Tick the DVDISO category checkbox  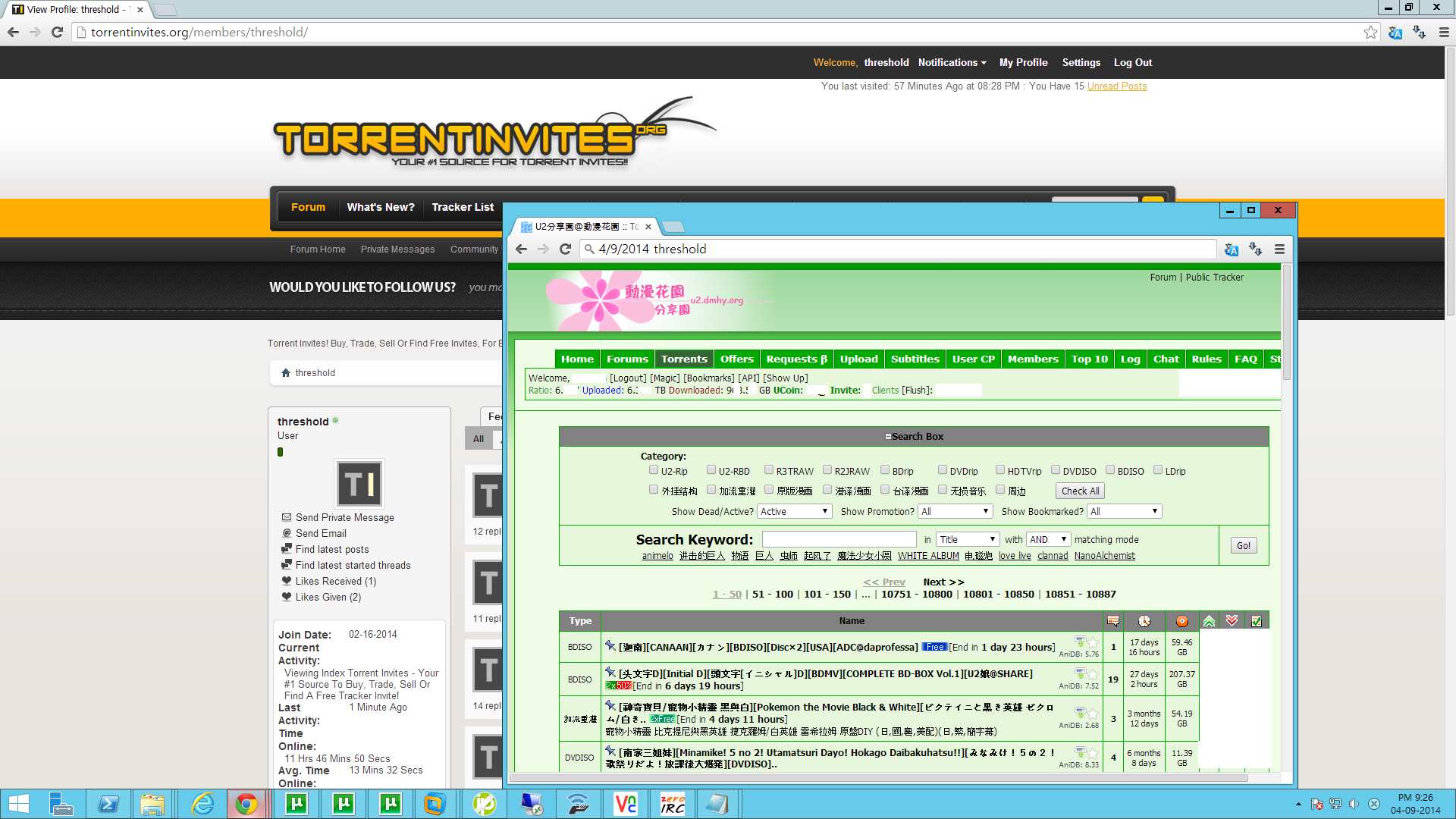pyautogui.click(x=1056, y=470)
